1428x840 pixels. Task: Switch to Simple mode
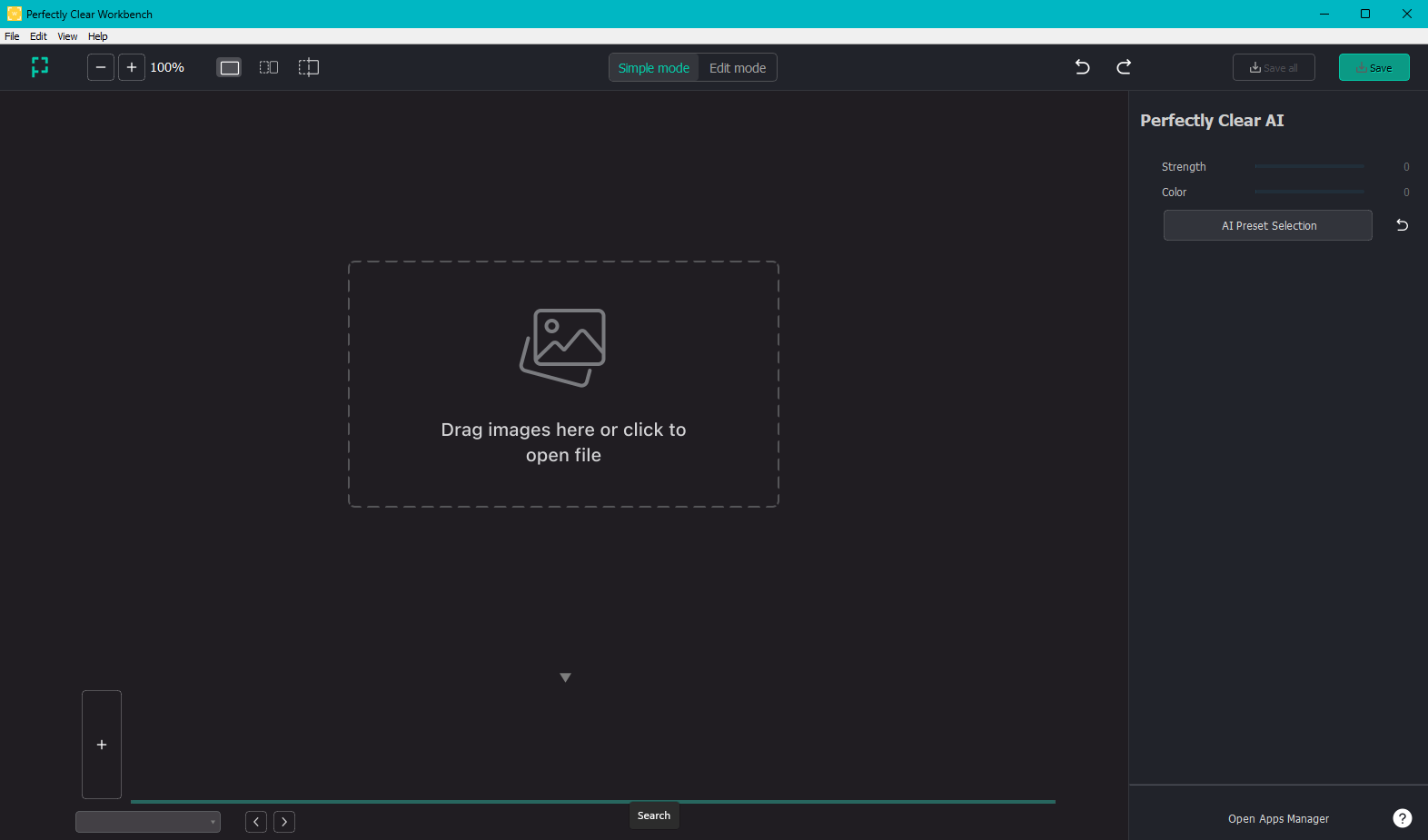[654, 68]
